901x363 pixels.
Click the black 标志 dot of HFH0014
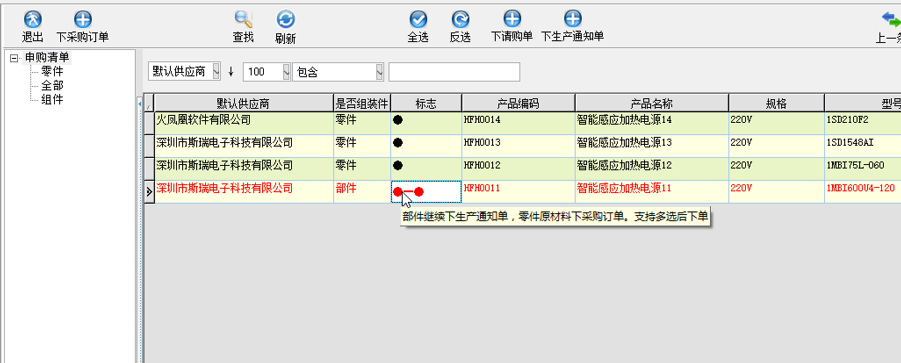pos(398,120)
